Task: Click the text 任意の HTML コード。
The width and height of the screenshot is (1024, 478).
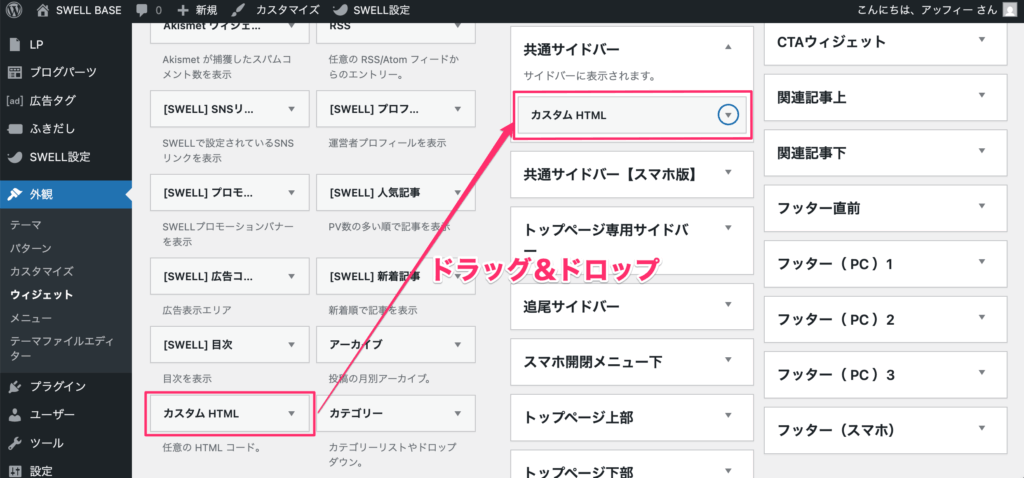Action: point(212,448)
